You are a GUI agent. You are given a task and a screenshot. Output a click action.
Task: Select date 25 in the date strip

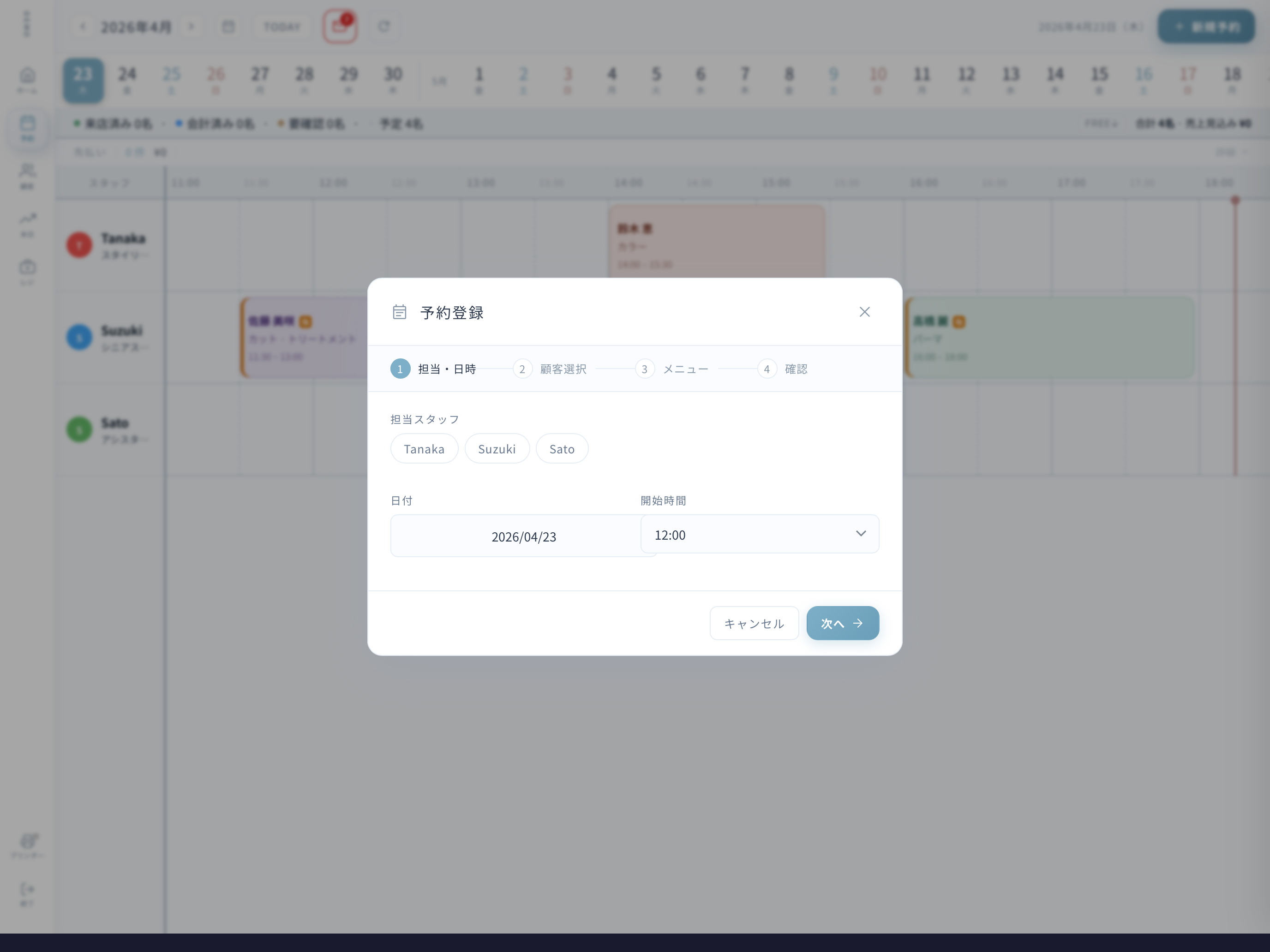172,80
